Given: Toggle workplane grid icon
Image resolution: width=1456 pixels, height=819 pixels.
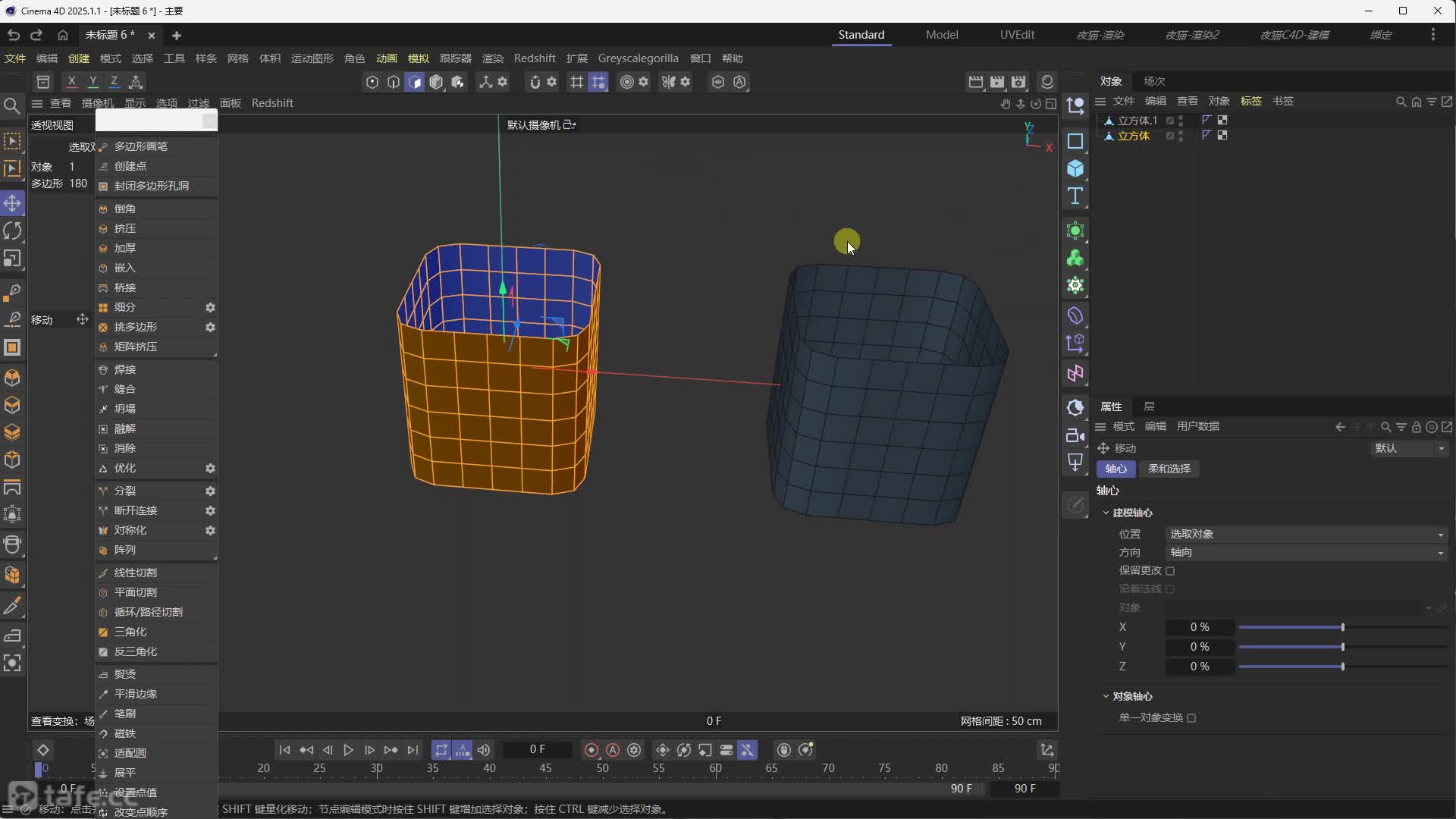Looking at the screenshot, I should [577, 82].
